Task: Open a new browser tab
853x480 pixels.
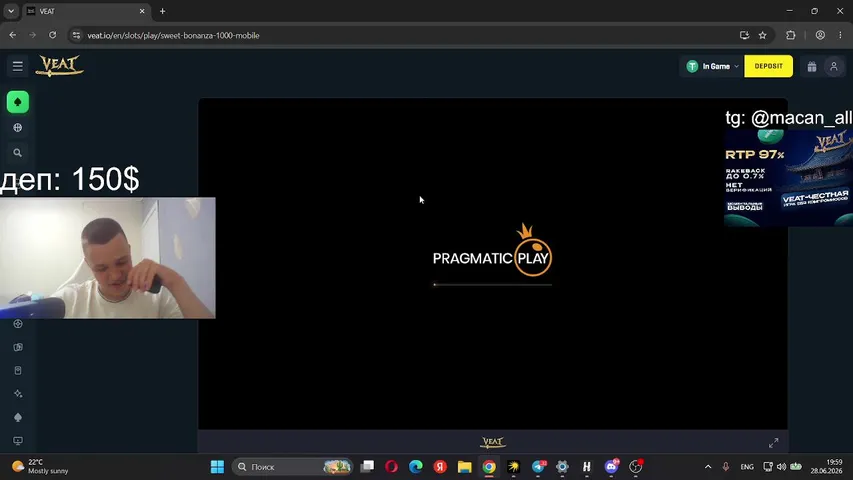Action: 162,11
